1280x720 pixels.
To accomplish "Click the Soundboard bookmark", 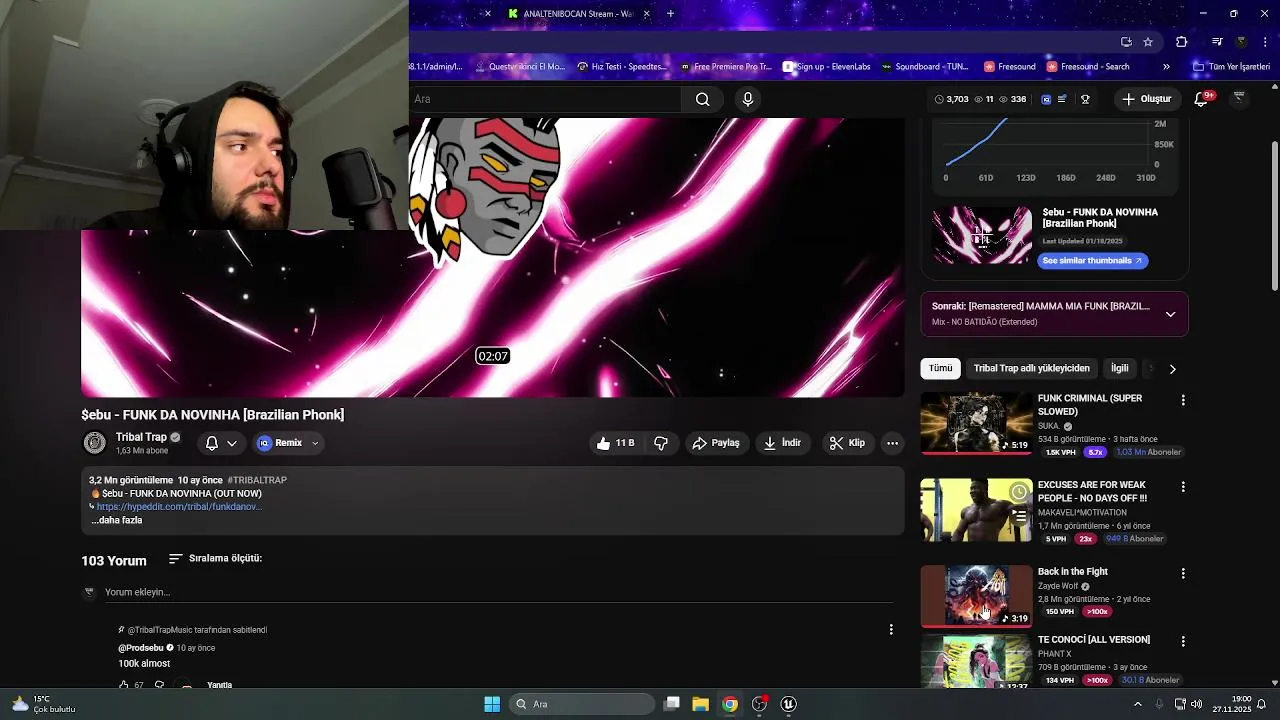I will (924, 67).
